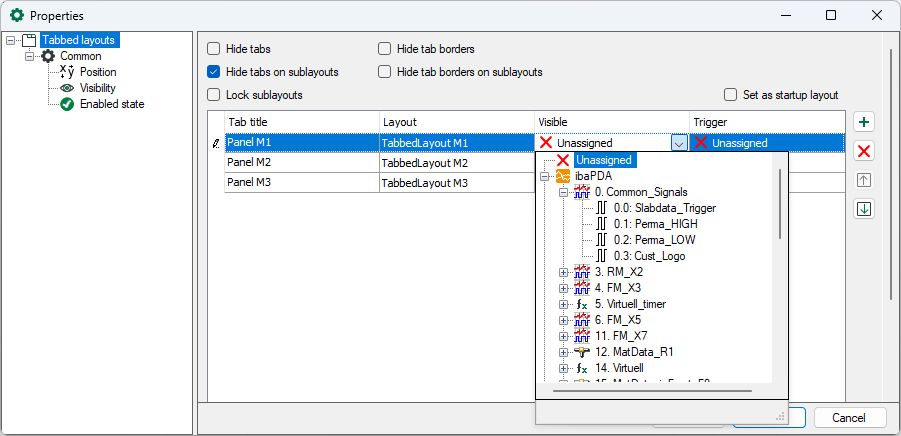901x436 pixels.
Task: Toggle Set as startup layout checkbox
Action: 730,95
